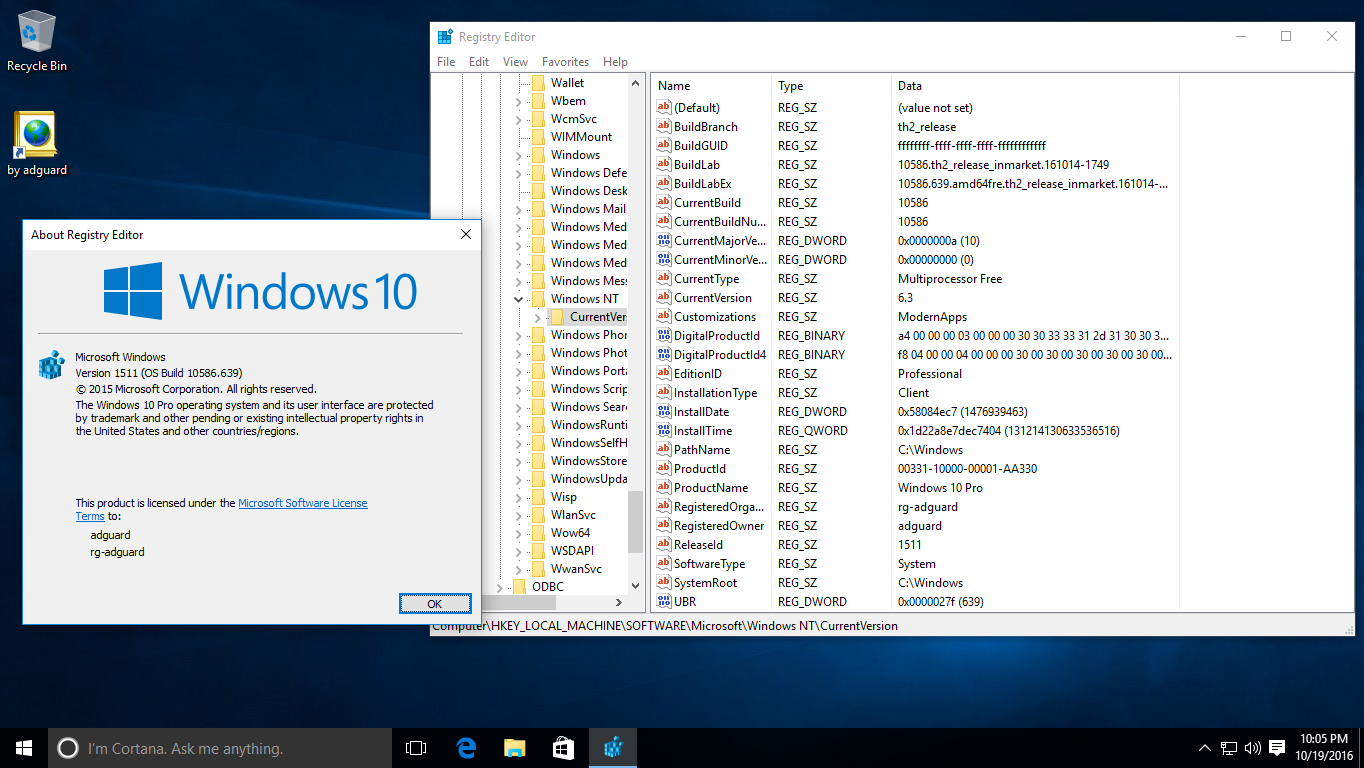
Task: Click OK in About Registry Editor dialog
Action: click(x=434, y=604)
